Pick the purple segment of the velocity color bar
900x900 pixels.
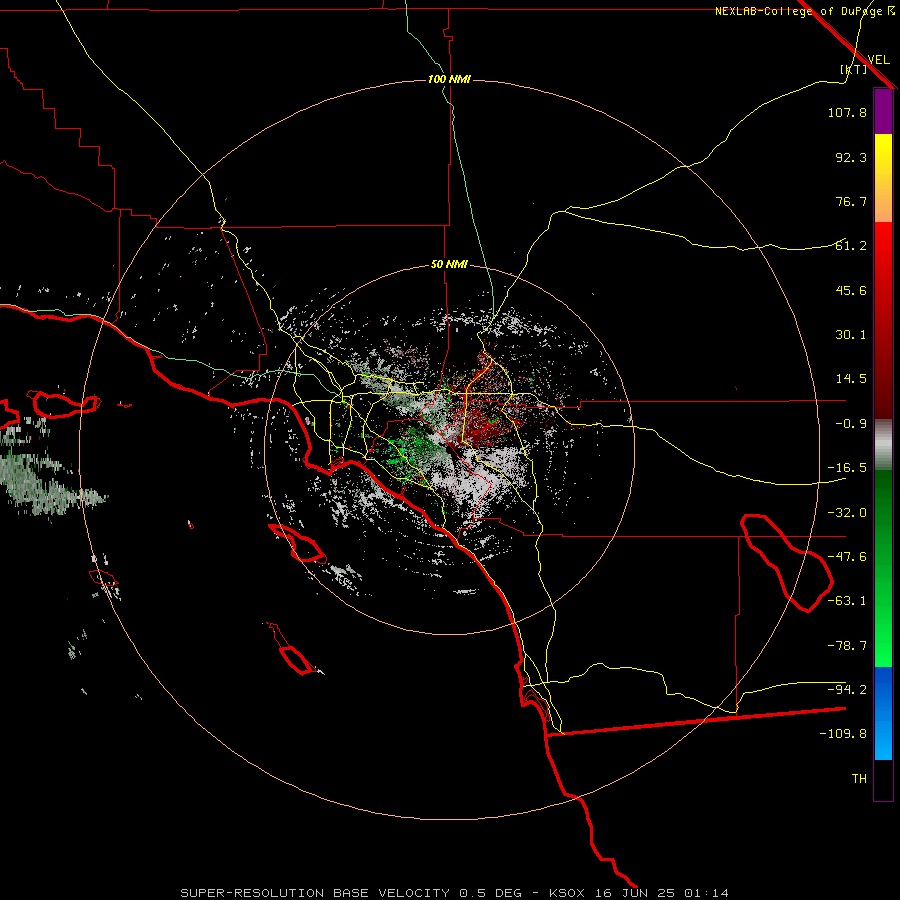coord(883,111)
